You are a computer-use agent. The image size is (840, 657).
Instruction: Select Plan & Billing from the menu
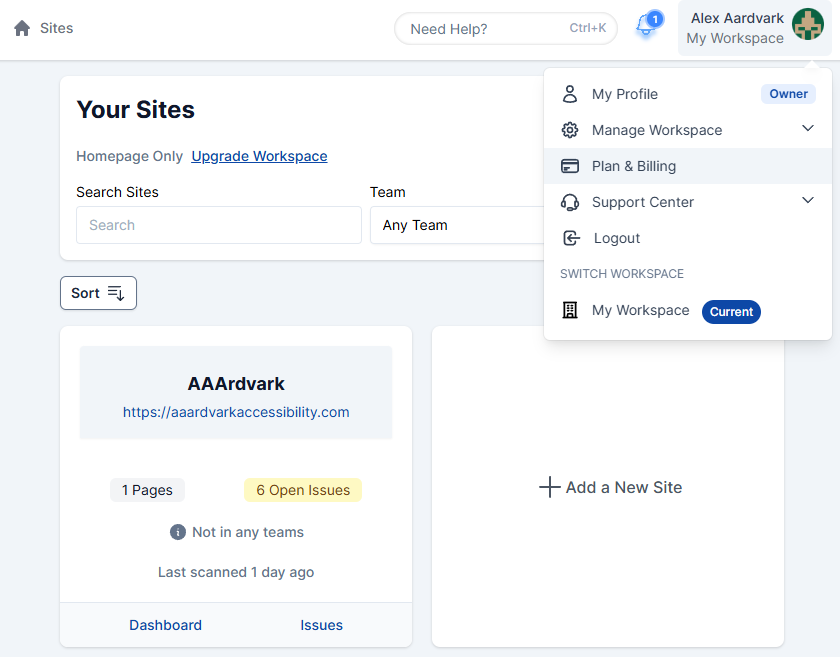(x=634, y=166)
